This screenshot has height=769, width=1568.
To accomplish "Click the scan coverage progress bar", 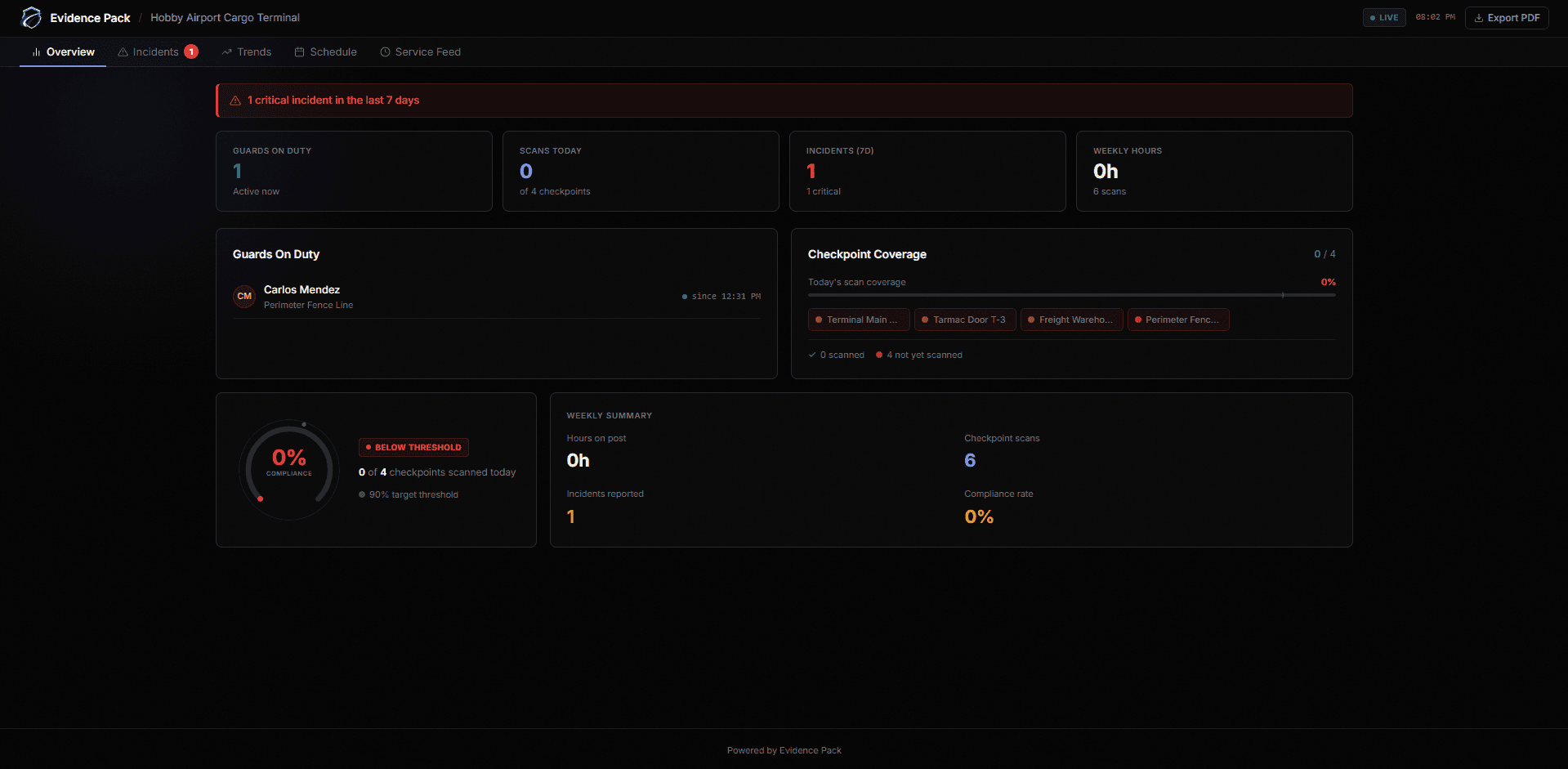I will 1070,295.
